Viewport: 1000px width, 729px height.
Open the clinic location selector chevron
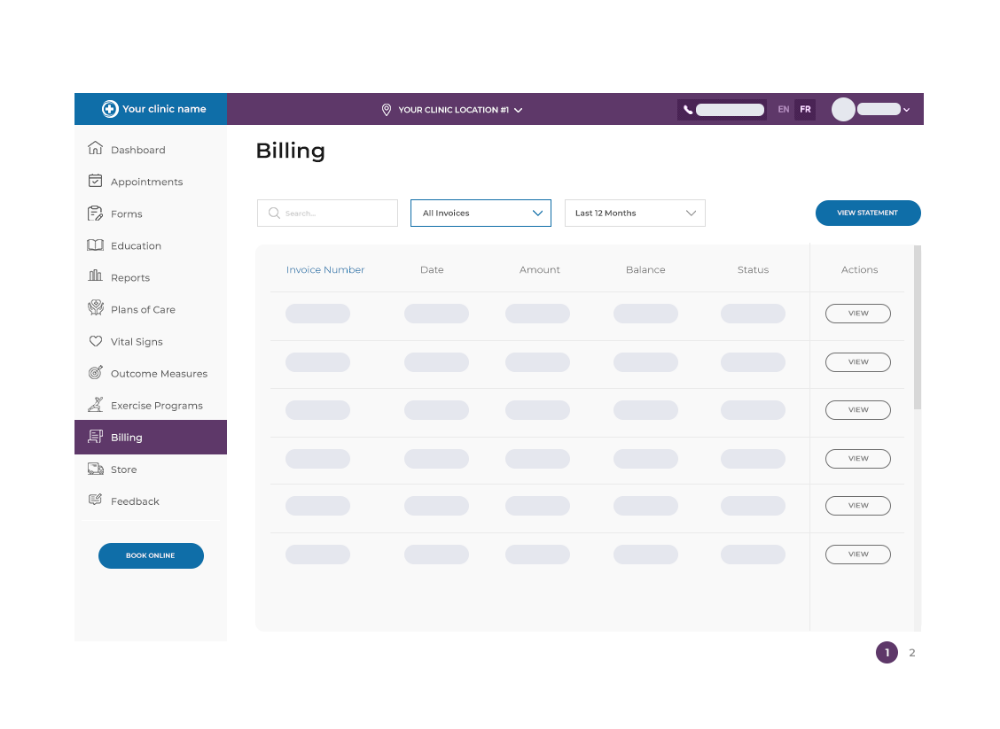[x=519, y=110]
